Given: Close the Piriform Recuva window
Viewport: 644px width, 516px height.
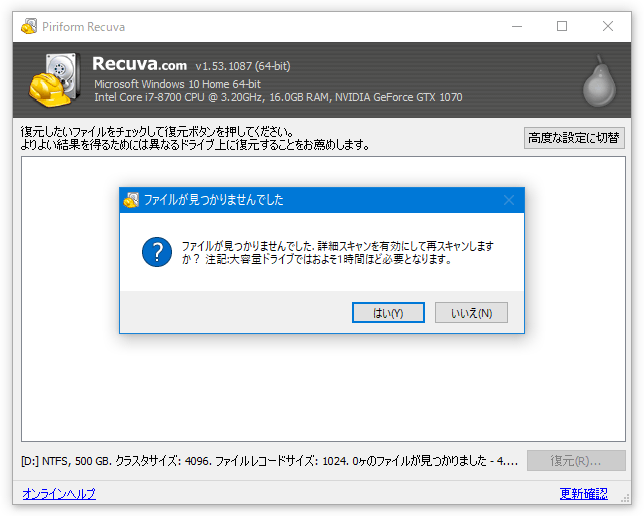Looking at the screenshot, I should [608, 27].
